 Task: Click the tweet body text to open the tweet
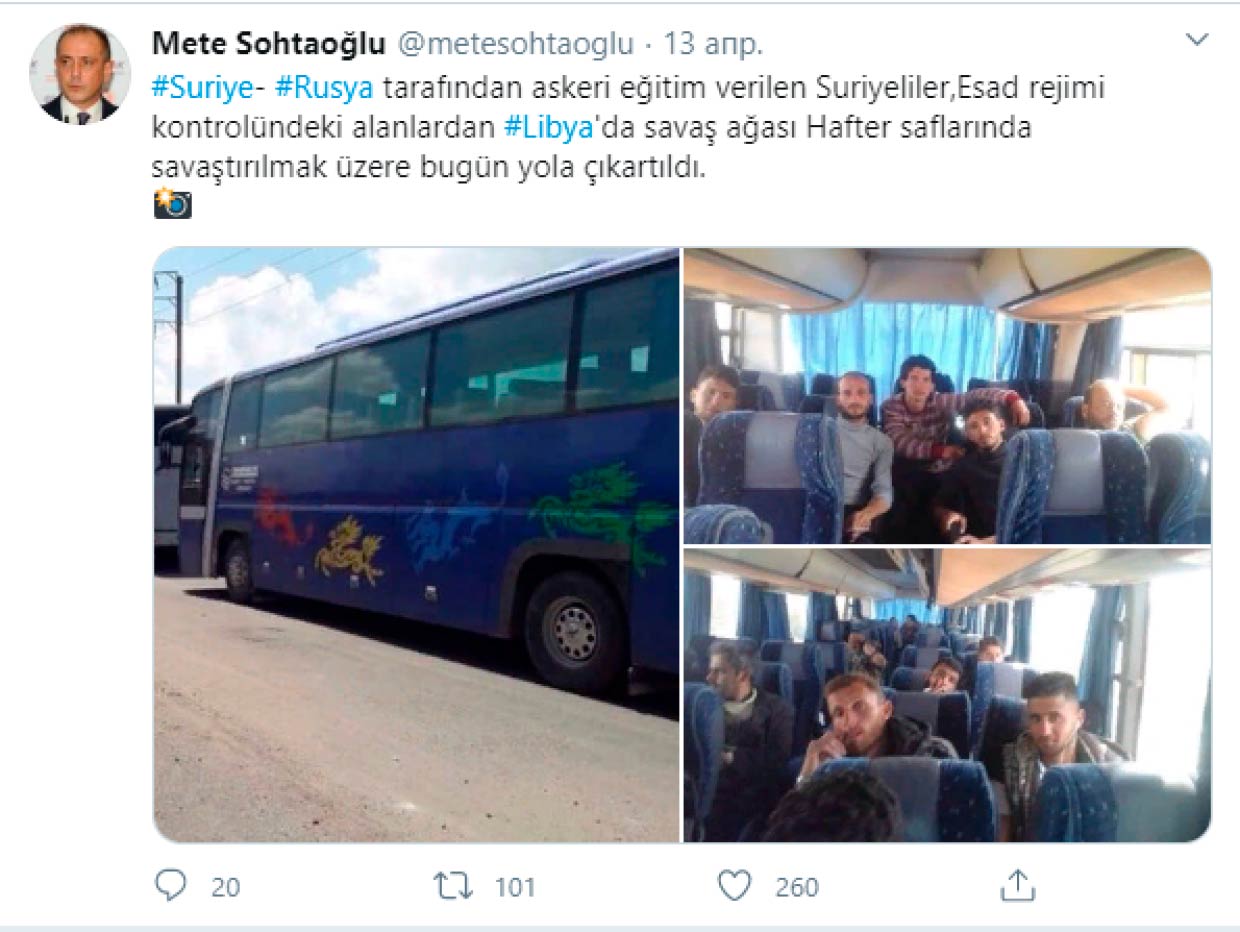click(629, 128)
